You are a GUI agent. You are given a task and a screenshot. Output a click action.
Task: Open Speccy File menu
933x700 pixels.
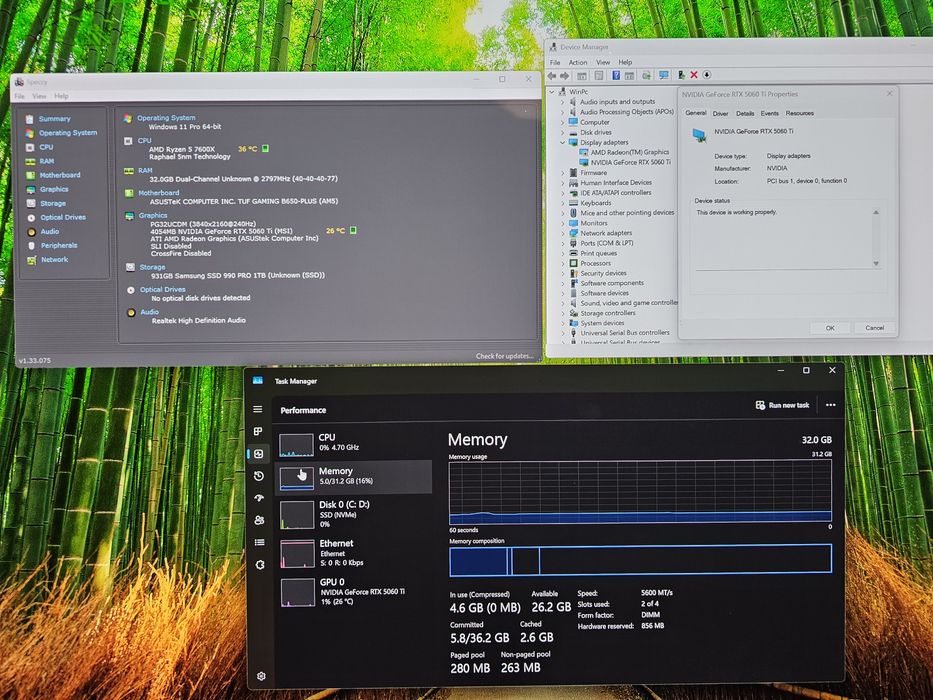[20, 96]
